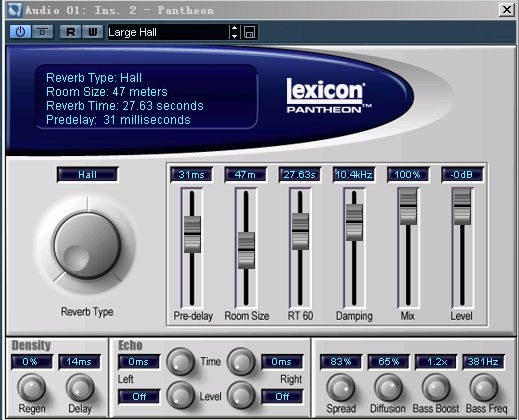Click the RT 60 slider handle
Image resolution: width=519 pixels, height=420 pixels.
pos(300,231)
